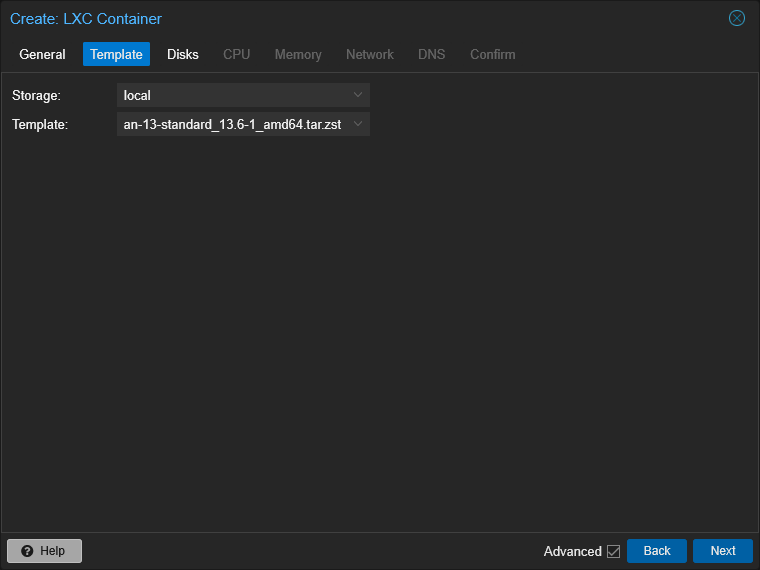Open the DNS tab
This screenshot has width=760, height=570.
(x=431, y=54)
